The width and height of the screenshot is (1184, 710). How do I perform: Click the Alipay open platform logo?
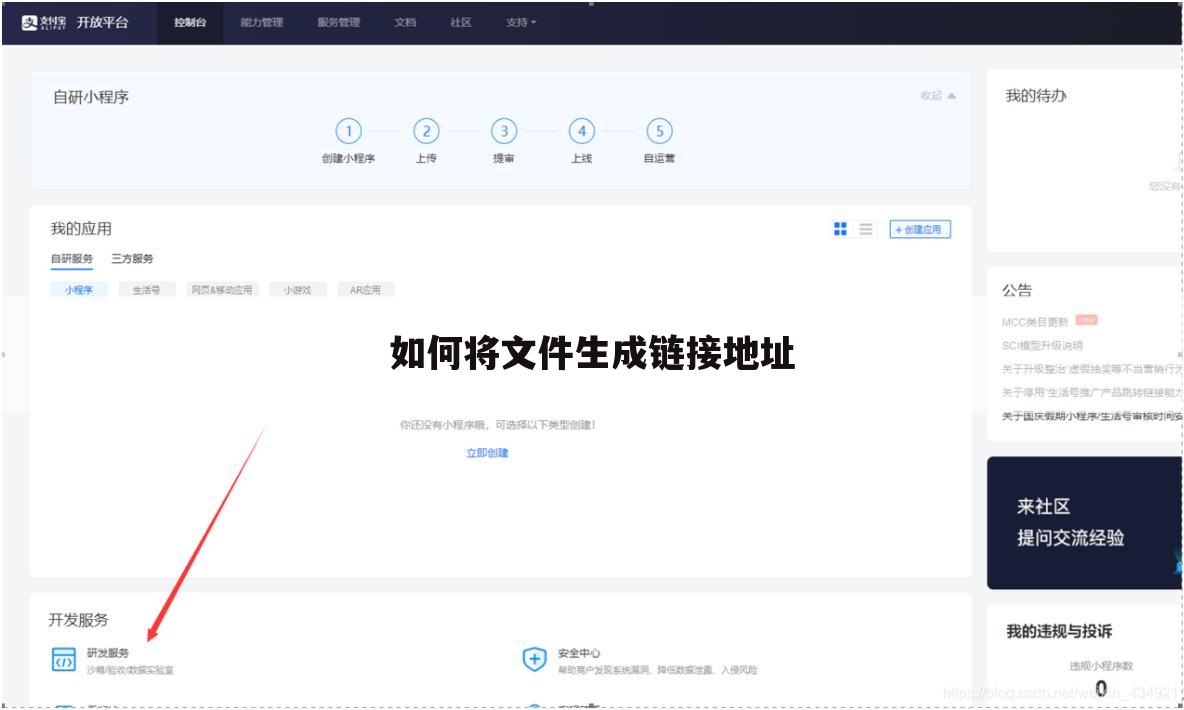tap(75, 23)
